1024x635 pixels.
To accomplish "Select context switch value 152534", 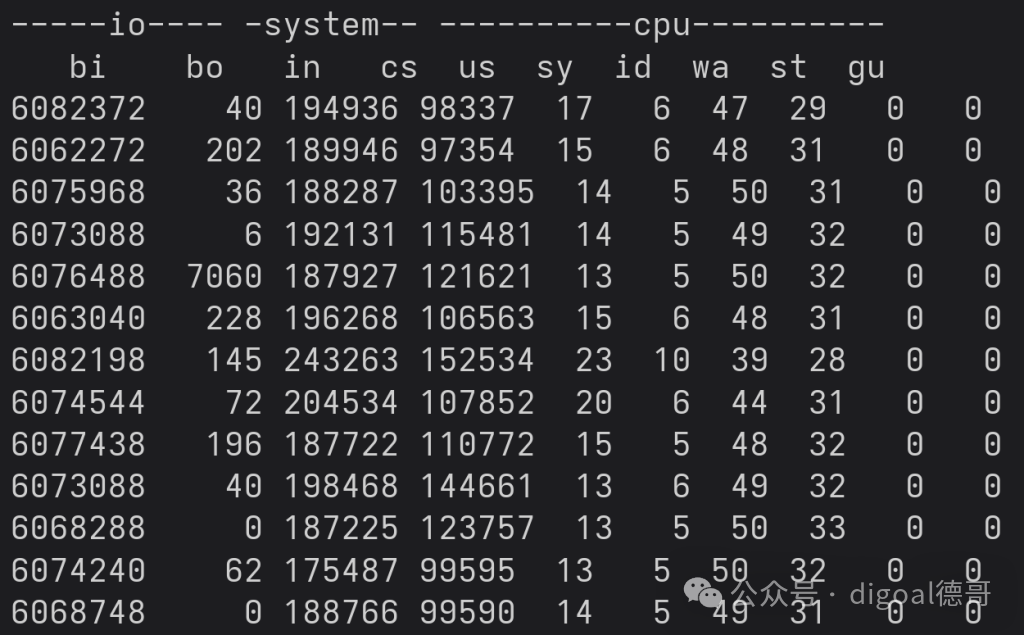I will tap(477, 360).
